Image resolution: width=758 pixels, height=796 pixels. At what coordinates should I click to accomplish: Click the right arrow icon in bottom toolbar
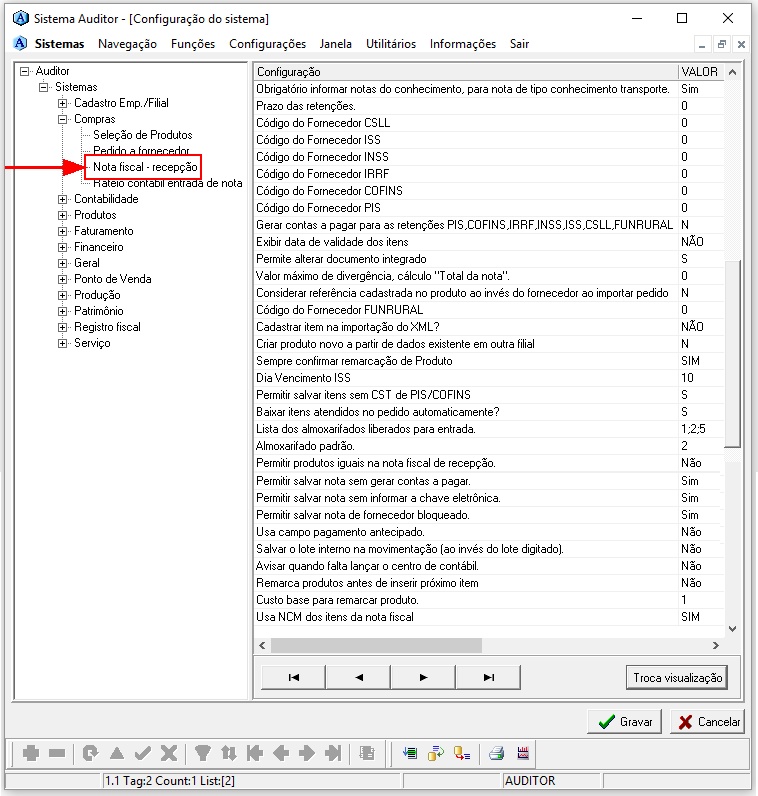307,753
